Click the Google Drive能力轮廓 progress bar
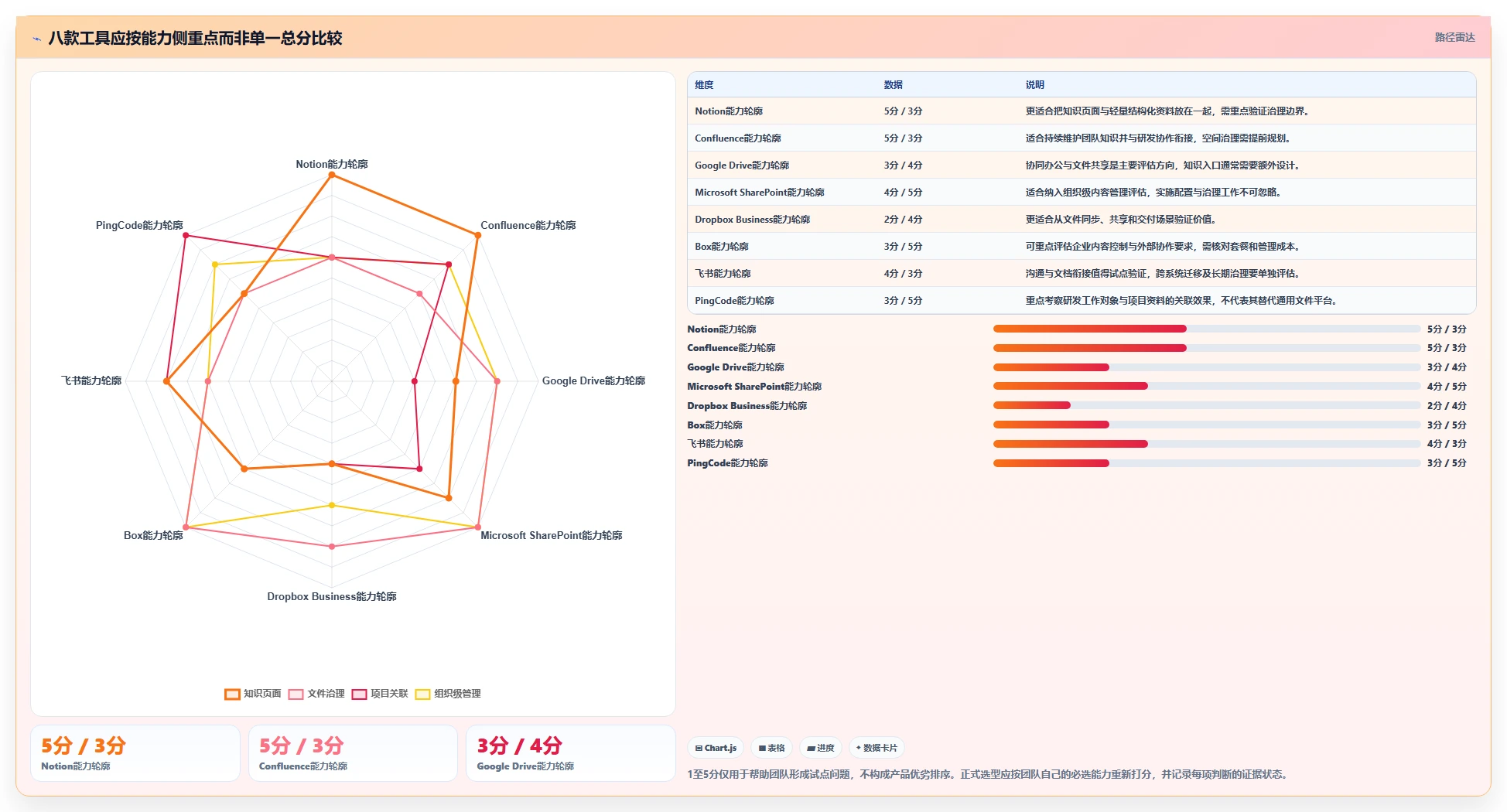 1207,367
